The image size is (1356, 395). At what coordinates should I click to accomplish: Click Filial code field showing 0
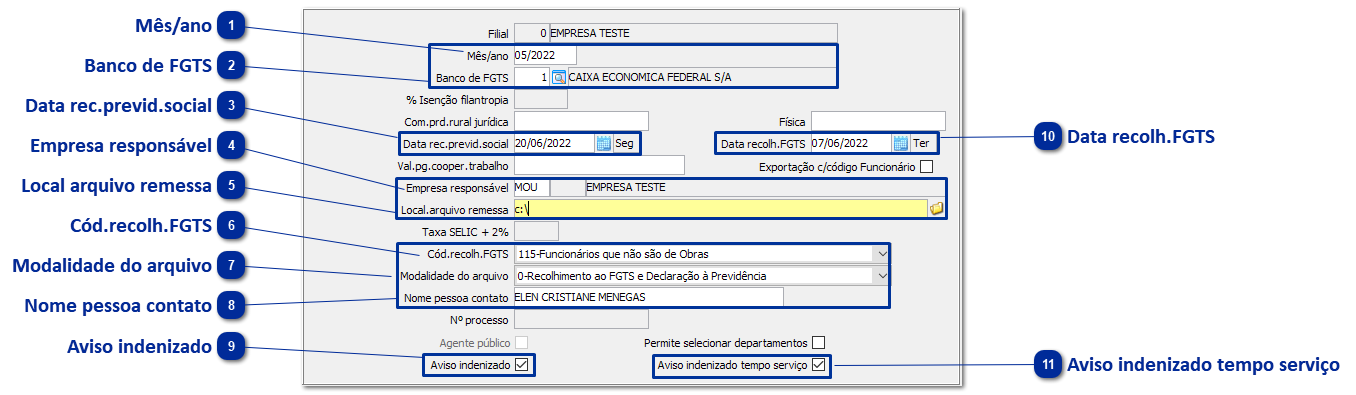point(532,33)
